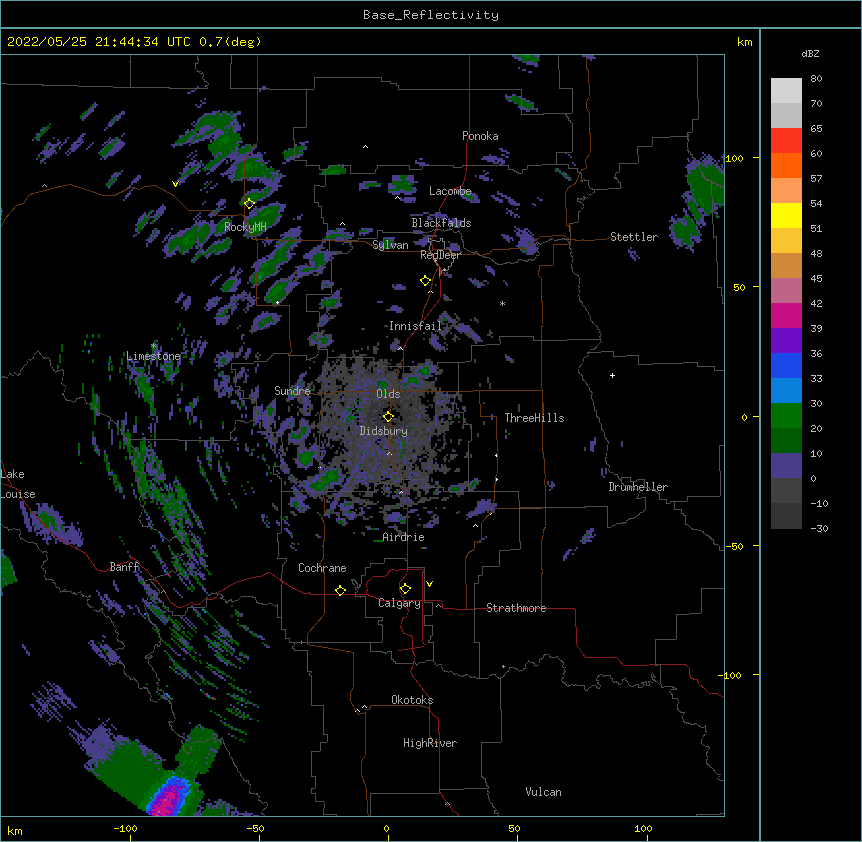Click the Sundre town label
Screen dimensions: 862x842
click(x=292, y=391)
